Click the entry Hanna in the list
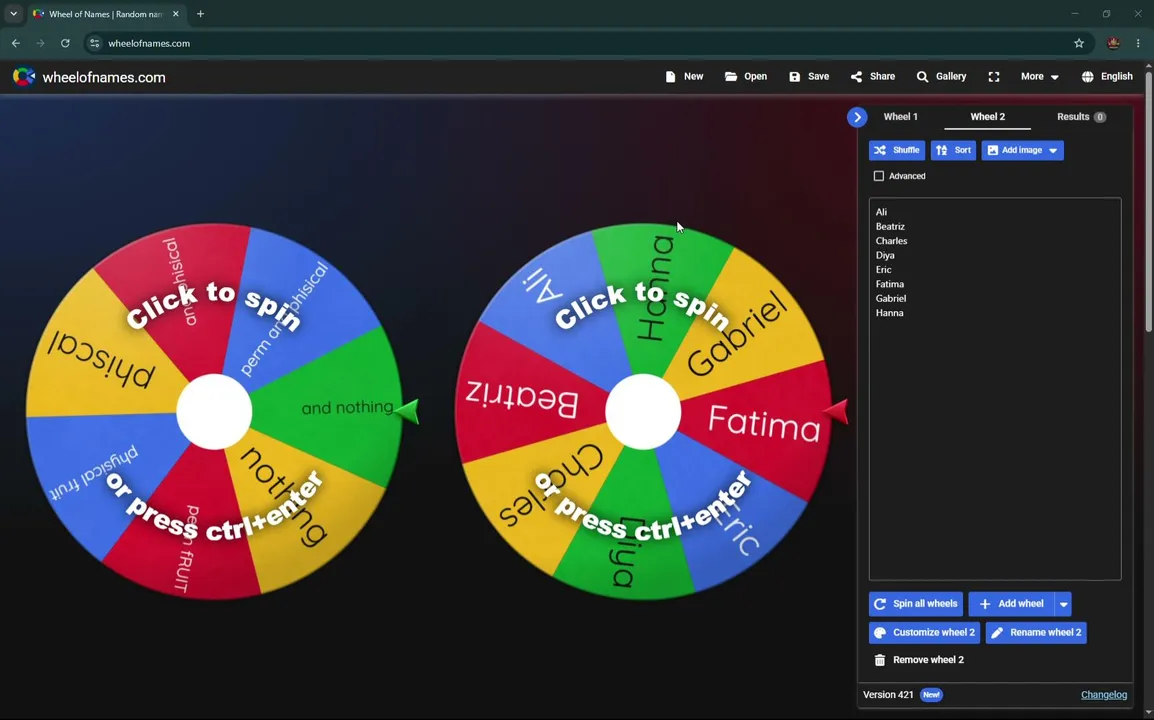1154x720 pixels. coord(889,312)
